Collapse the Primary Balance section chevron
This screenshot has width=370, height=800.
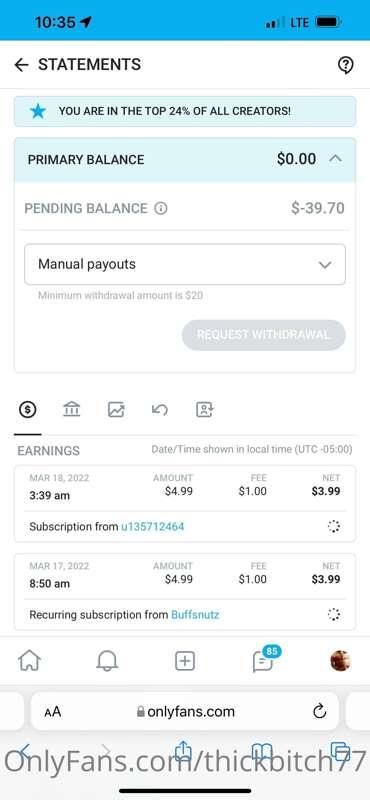point(335,159)
